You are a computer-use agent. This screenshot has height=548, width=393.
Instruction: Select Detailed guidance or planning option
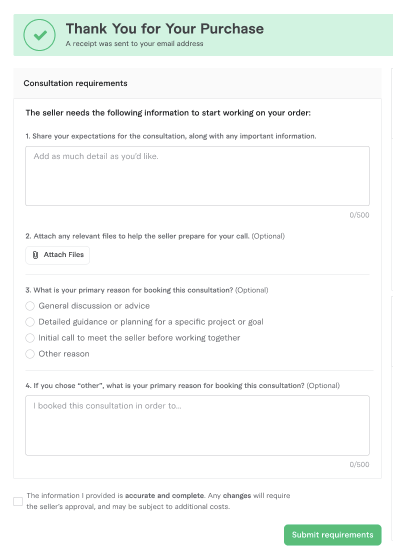[x=30, y=322]
